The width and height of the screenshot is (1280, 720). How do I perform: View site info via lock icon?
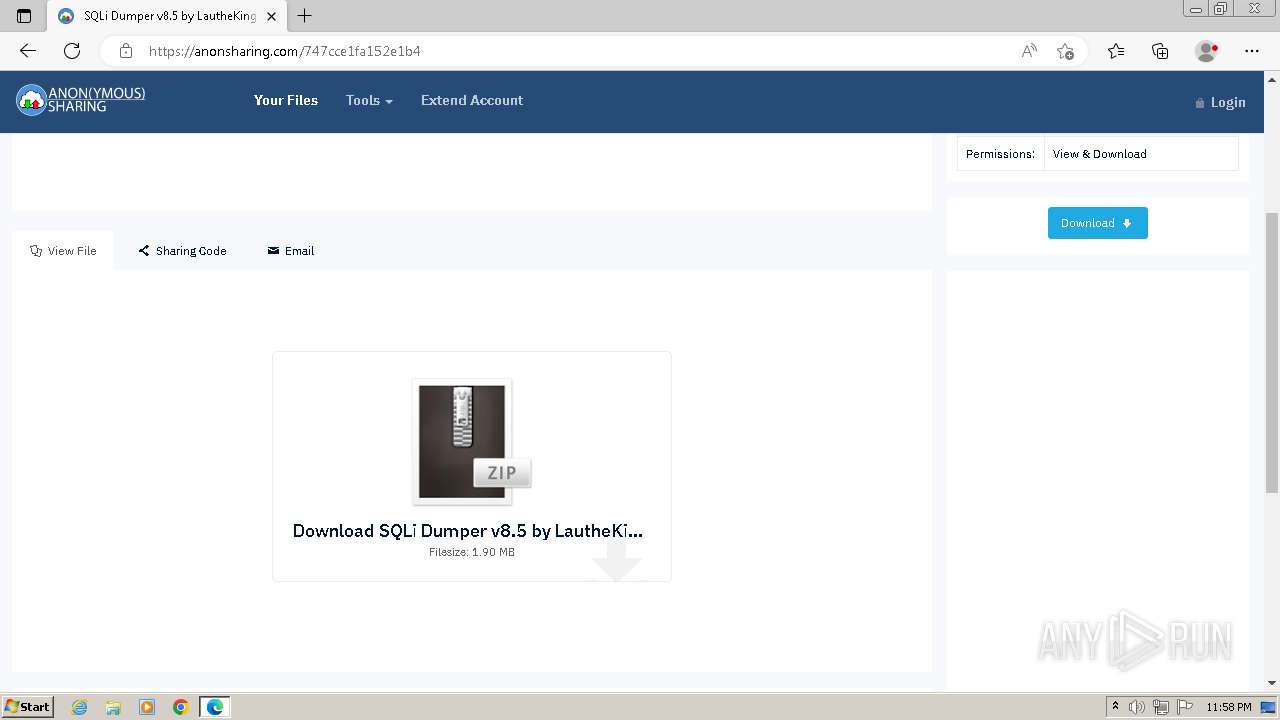[x=125, y=51]
